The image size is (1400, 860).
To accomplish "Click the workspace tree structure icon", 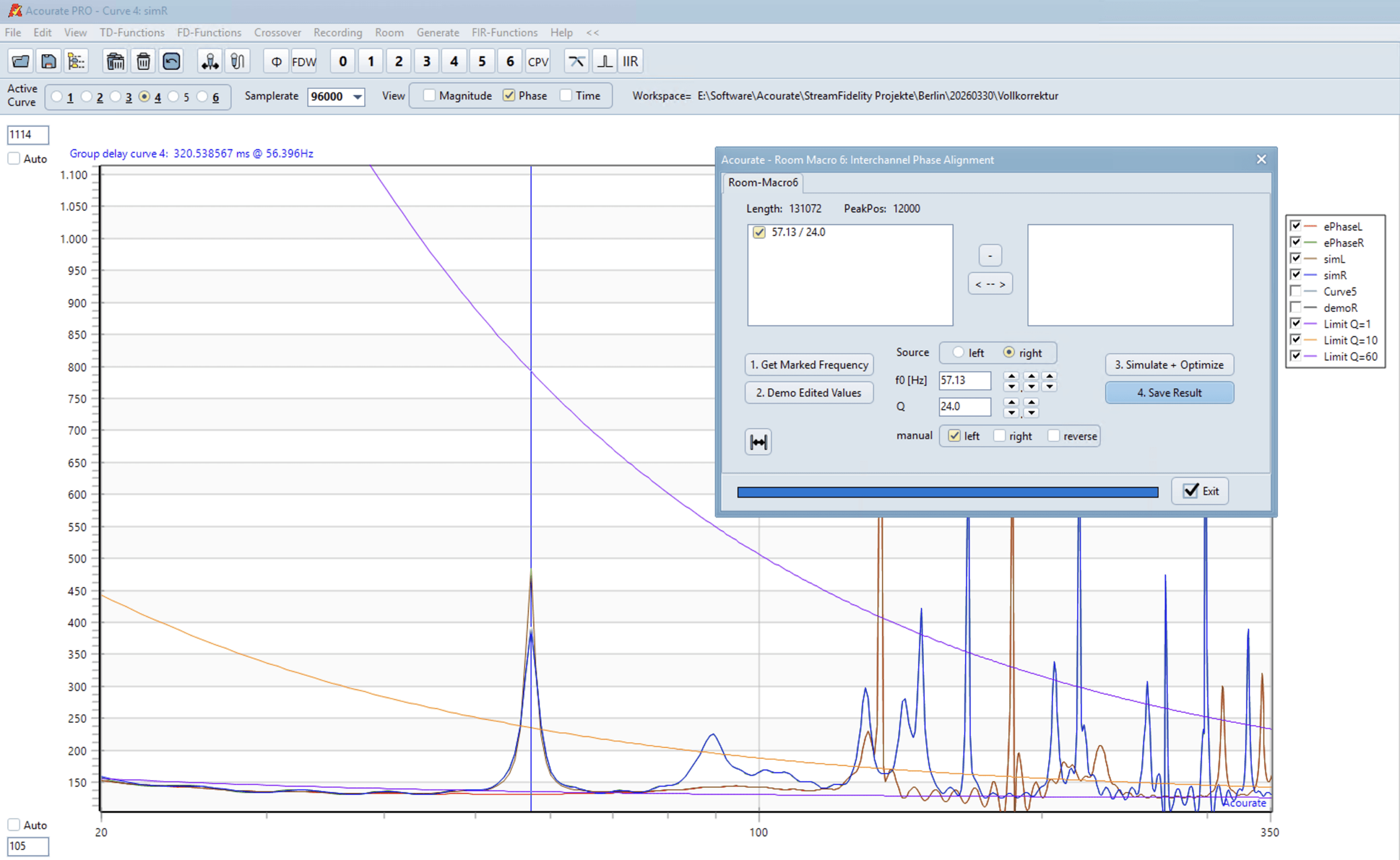I will point(76,61).
